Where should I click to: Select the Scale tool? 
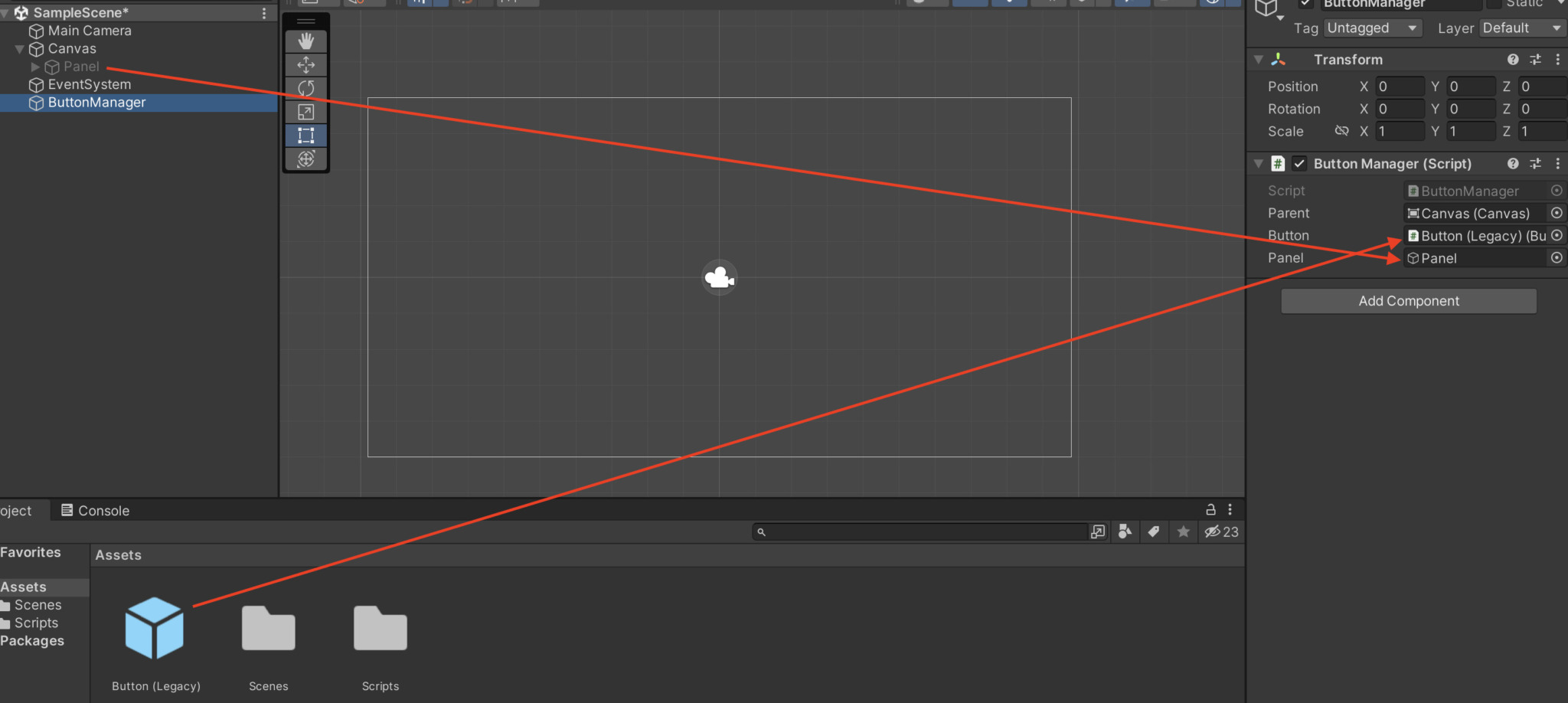(305, 112)
